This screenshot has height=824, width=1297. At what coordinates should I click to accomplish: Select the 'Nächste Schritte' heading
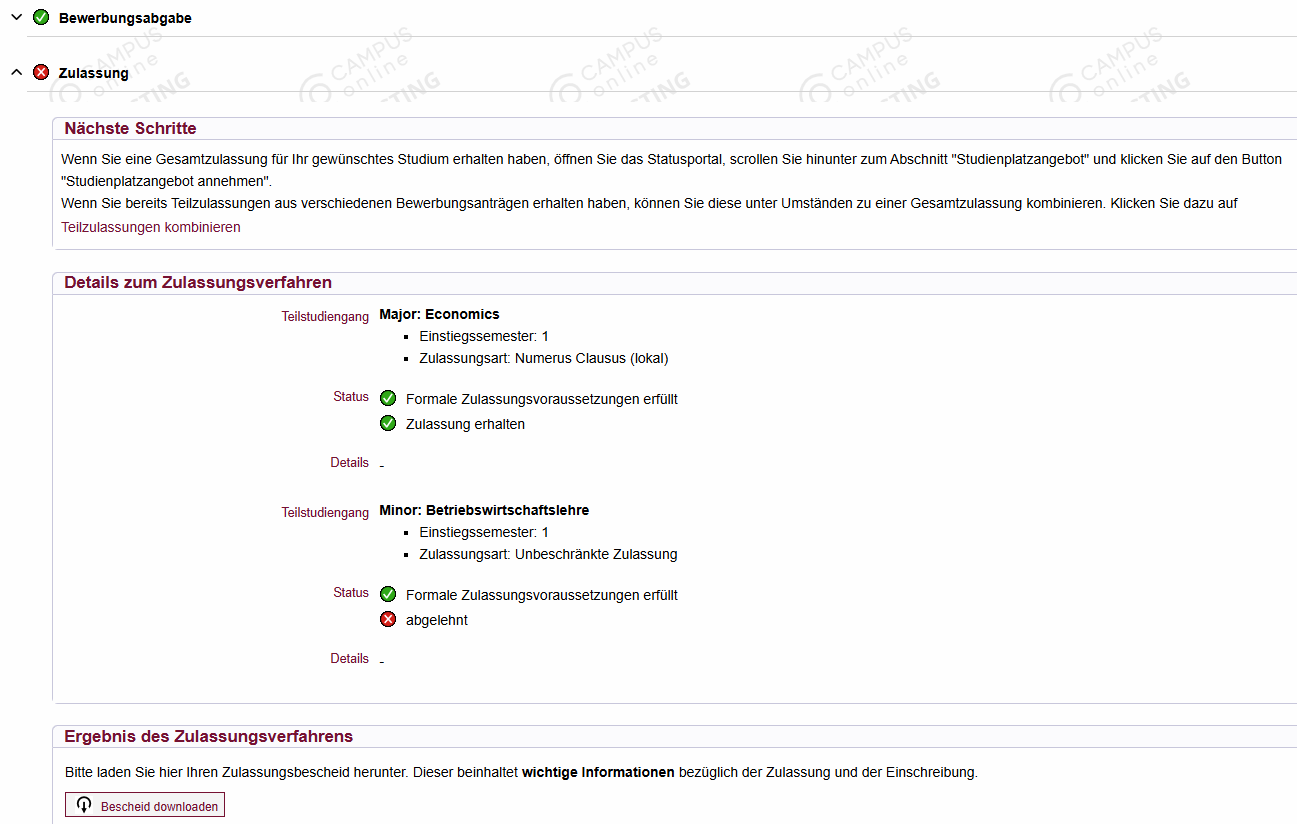pyautogui.click(x=130, y=129)
